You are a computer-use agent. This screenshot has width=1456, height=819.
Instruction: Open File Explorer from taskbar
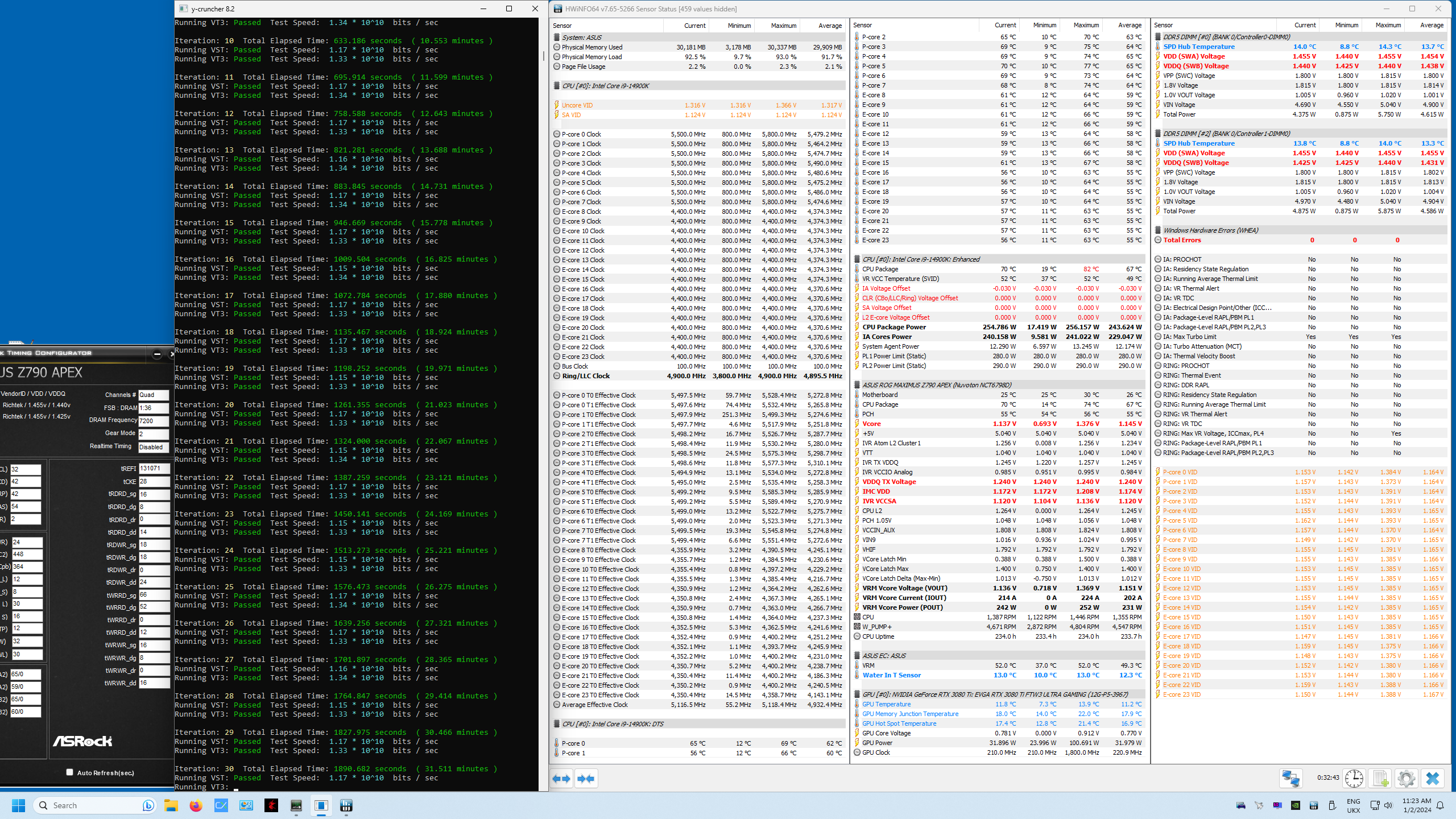tap(171, 805)
